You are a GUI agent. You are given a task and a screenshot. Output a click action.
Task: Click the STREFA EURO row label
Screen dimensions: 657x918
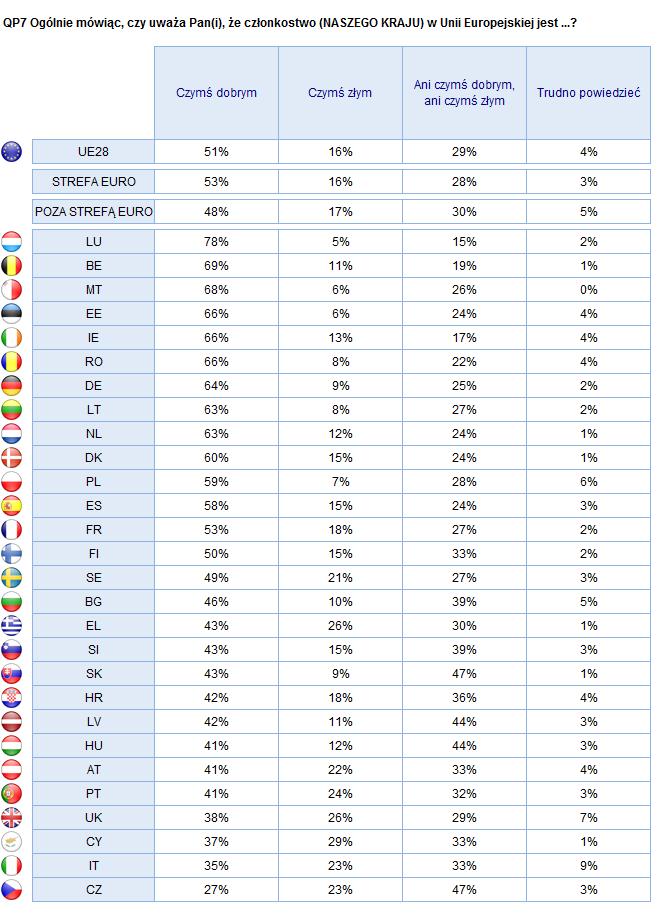(94, 181)
